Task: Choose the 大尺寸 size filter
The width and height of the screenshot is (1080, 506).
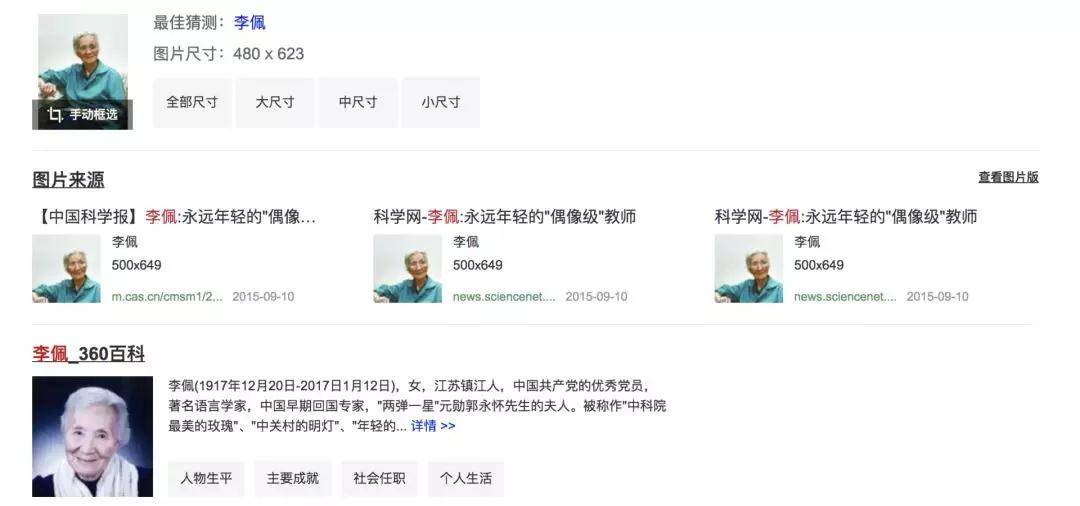Action: pos(275,103)
